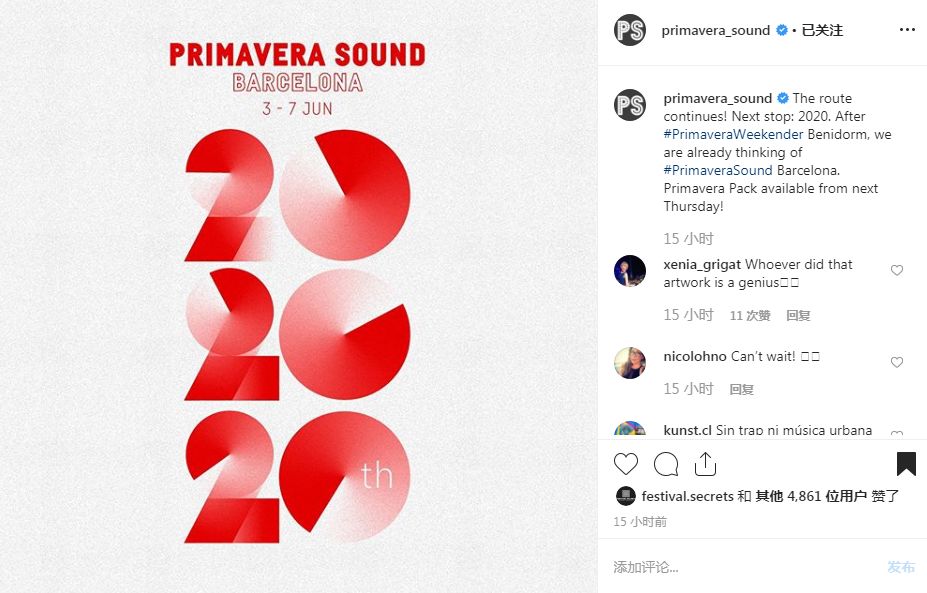Open the comment bubble icon
The image size is (927, 593).
coord(666,464)
